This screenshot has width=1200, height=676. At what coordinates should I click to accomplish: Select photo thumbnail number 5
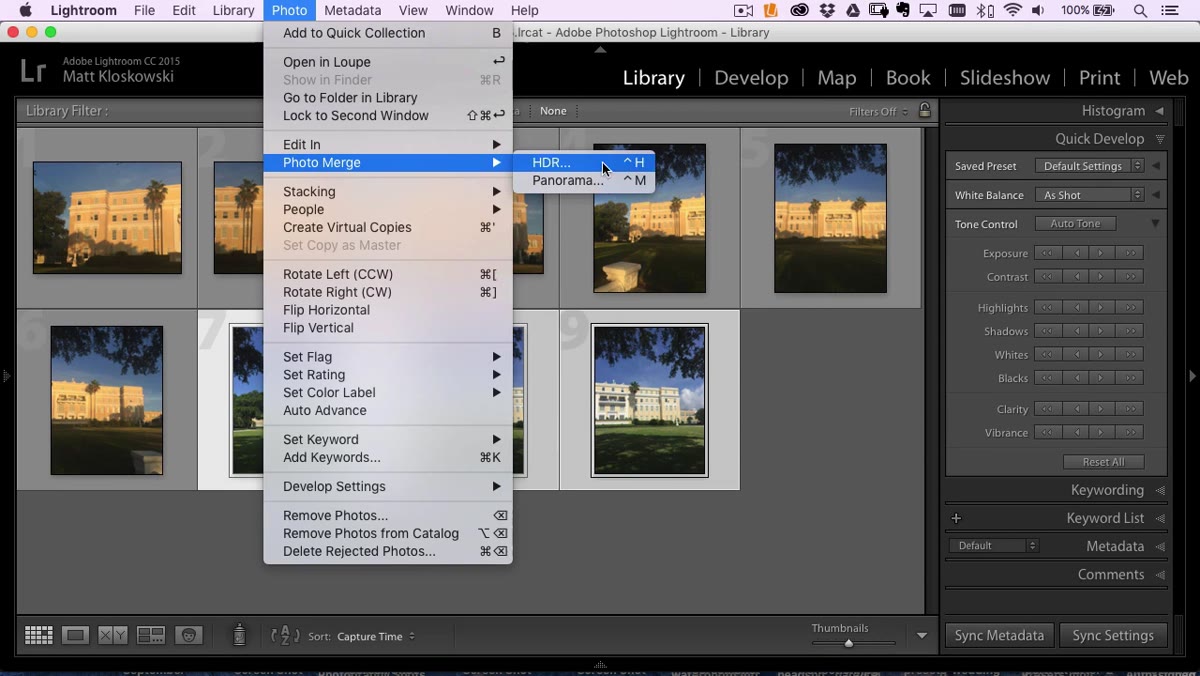click(x=830, y=218)
